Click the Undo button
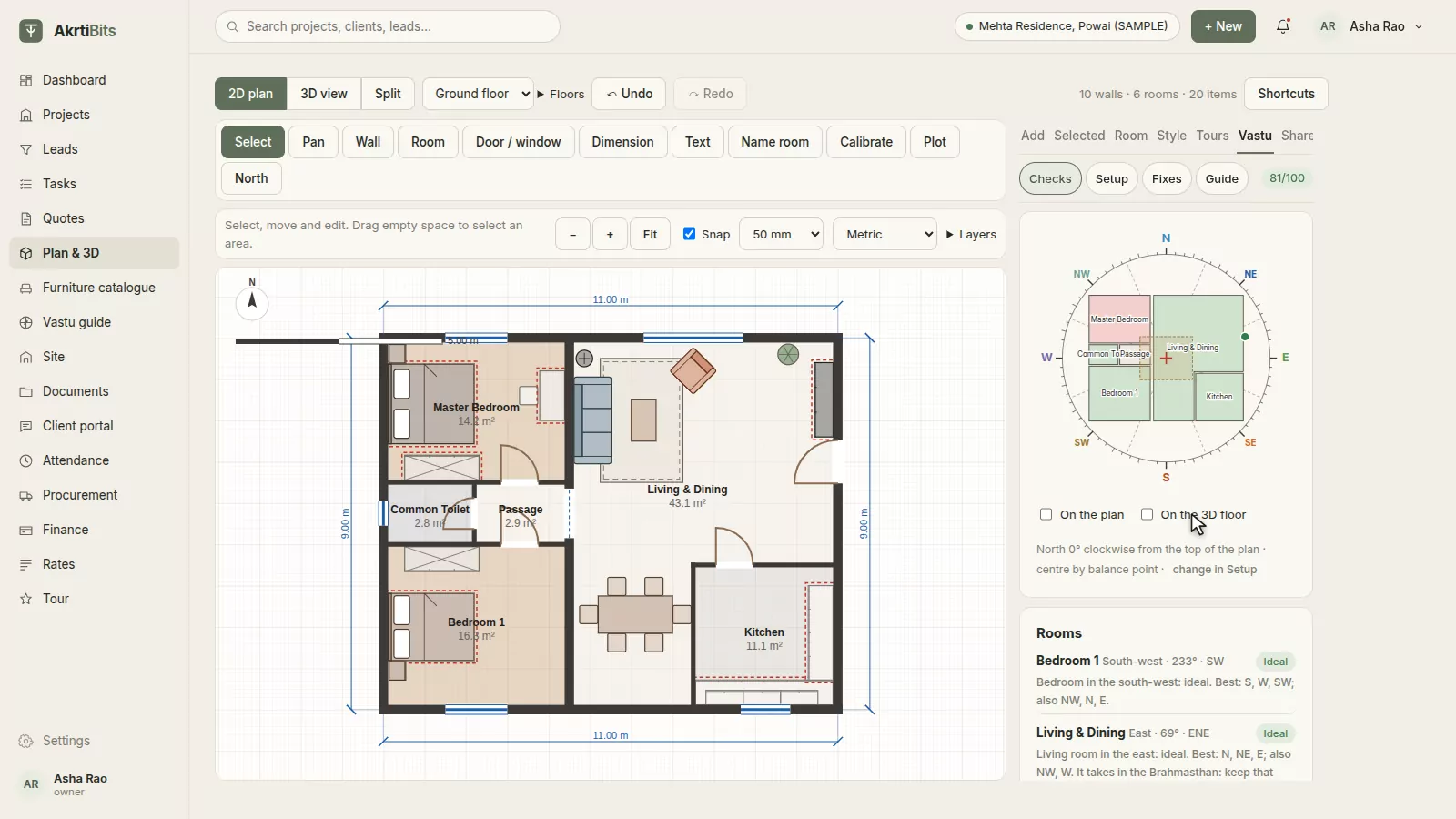 [629, 94]
